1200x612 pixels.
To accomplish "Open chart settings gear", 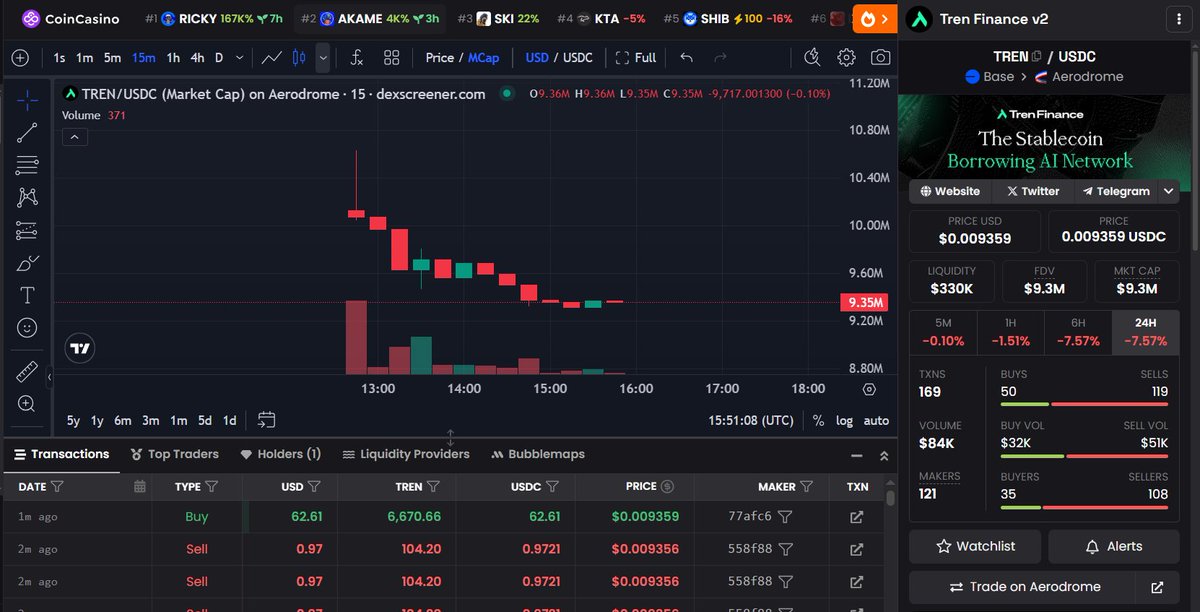I will point(846,58).
